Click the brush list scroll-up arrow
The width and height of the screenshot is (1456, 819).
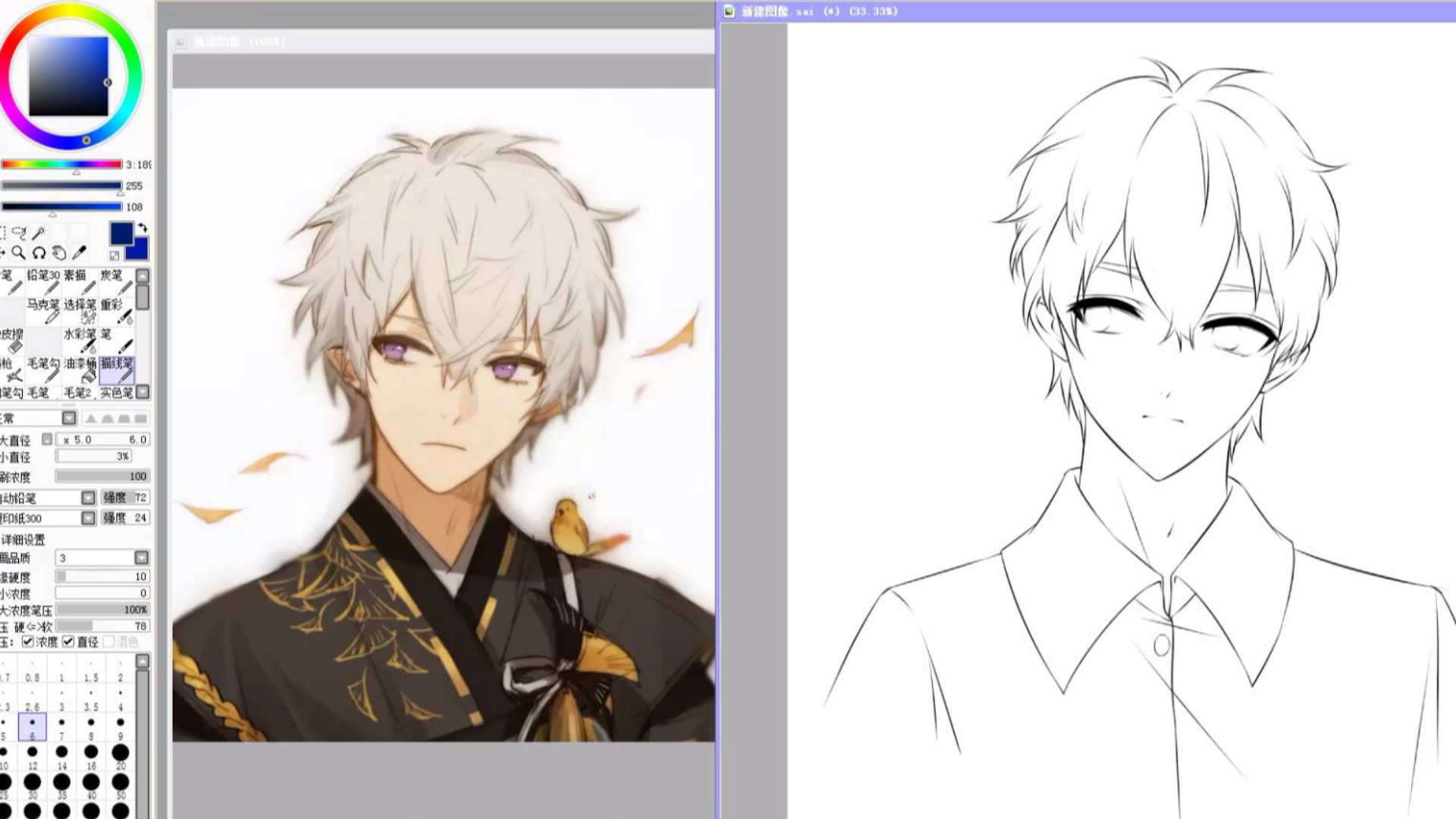point(143,275)
